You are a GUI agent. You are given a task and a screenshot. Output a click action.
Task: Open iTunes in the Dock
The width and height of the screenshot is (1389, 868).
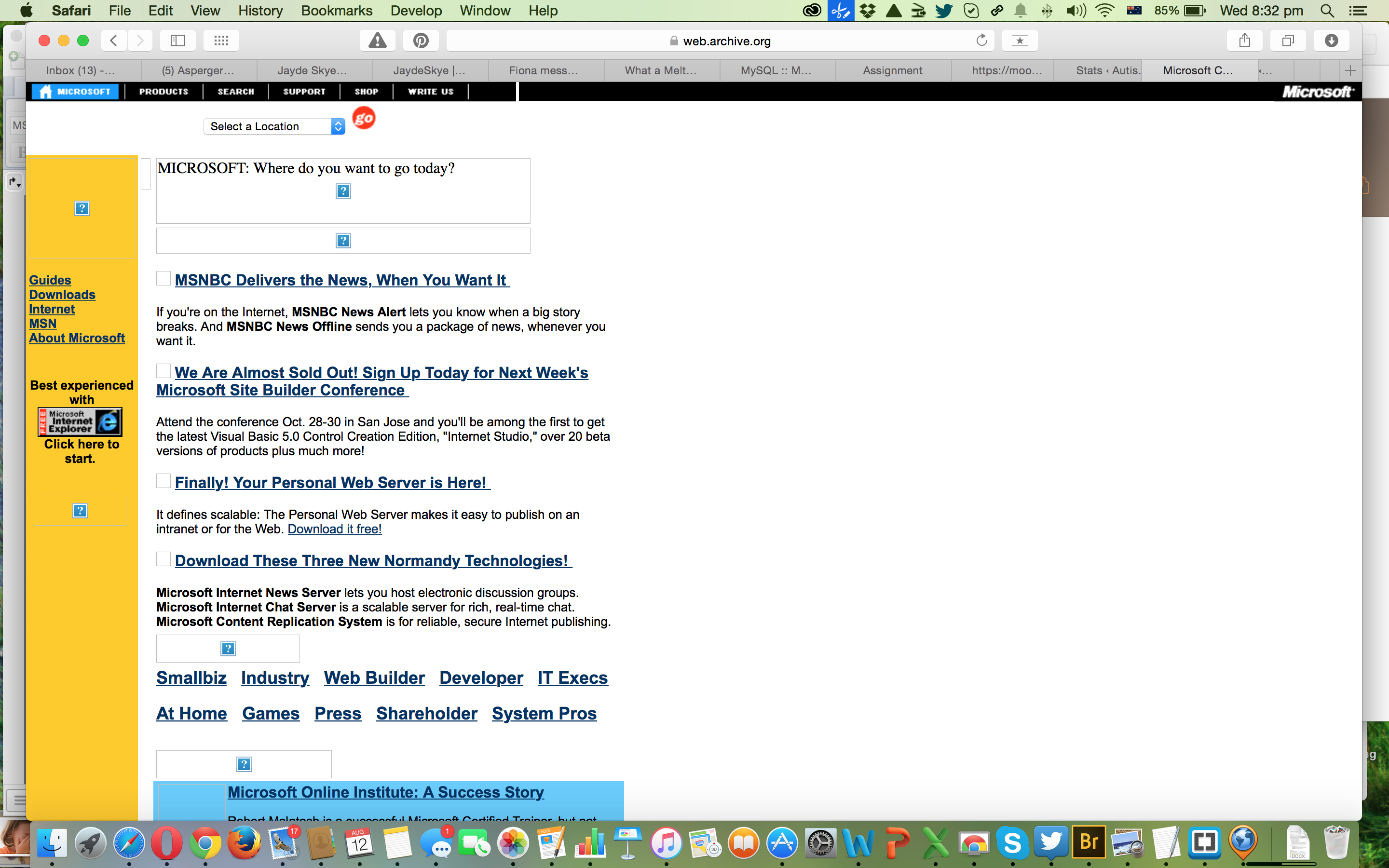click(x=667, y=843)
